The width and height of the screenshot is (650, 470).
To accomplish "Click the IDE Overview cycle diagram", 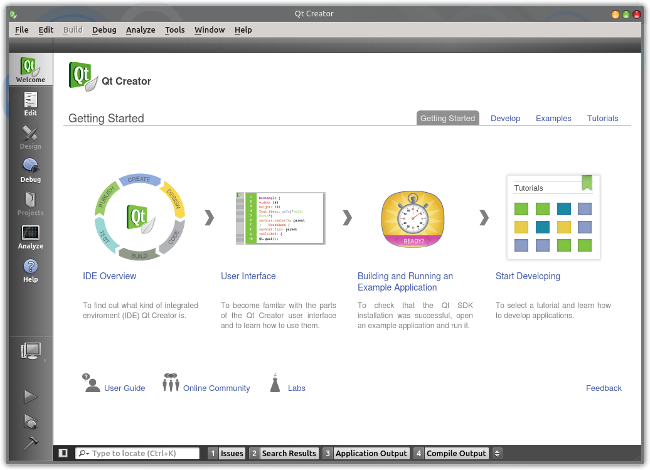I will point(140,217).
